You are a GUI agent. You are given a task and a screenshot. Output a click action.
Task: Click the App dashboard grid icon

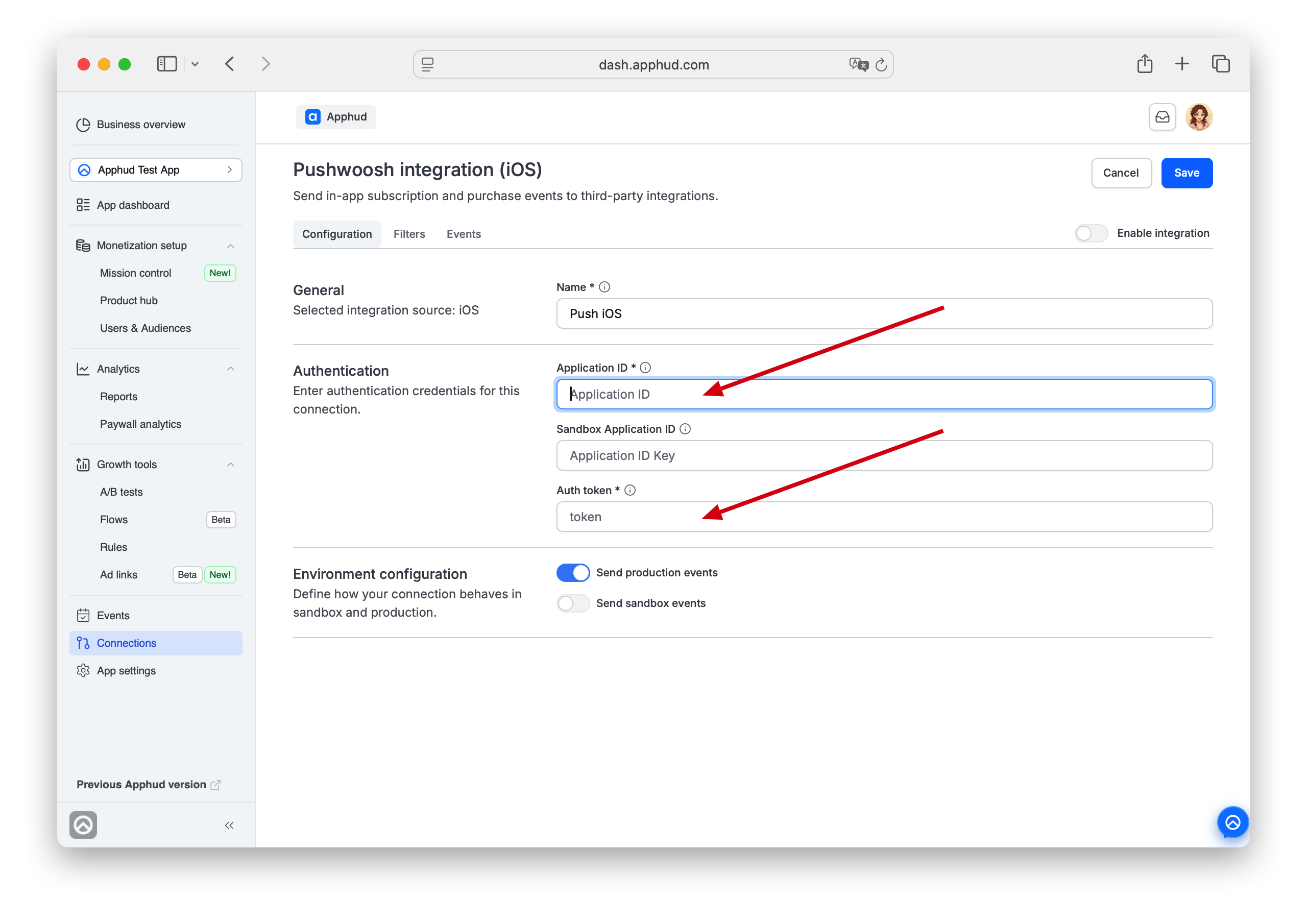click(x=83, y=205)
